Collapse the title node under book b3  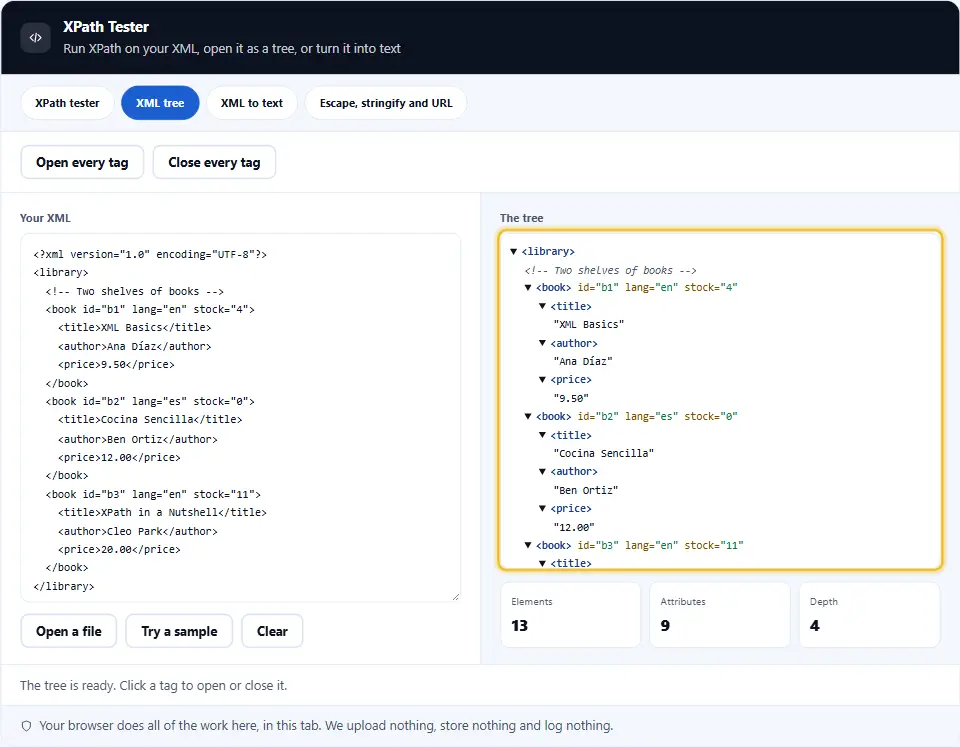pyautogui.click(x=542, y=563)
